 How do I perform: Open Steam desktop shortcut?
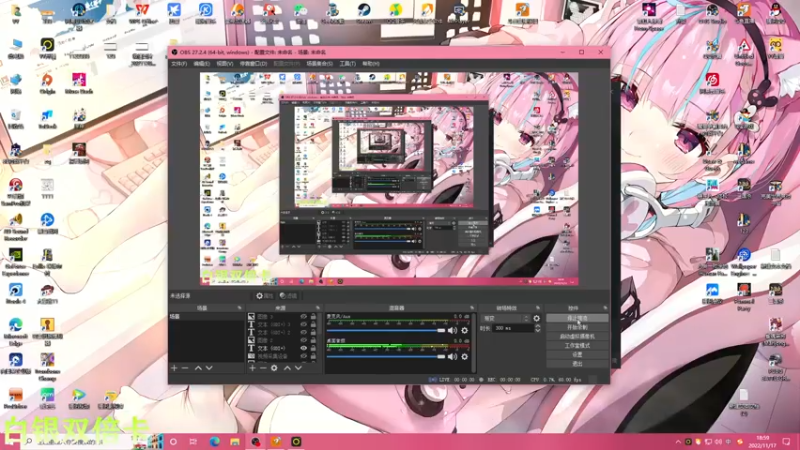[364, 13]
